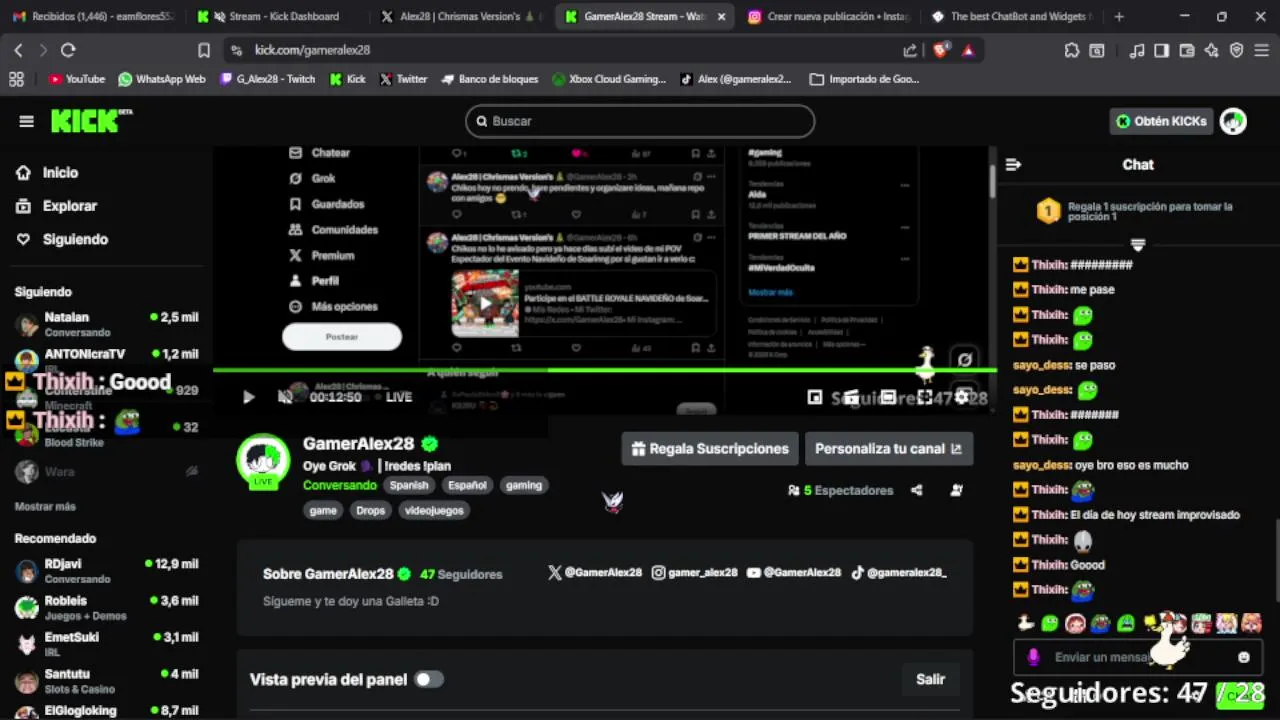Select the game tag

tap(323, 510)
